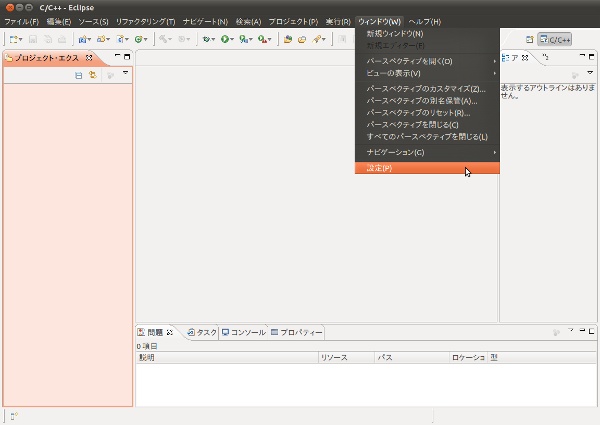Open the ヘルプ(H) menu
The width and height of the screenshot is (600, 425).
pos(425,22)
